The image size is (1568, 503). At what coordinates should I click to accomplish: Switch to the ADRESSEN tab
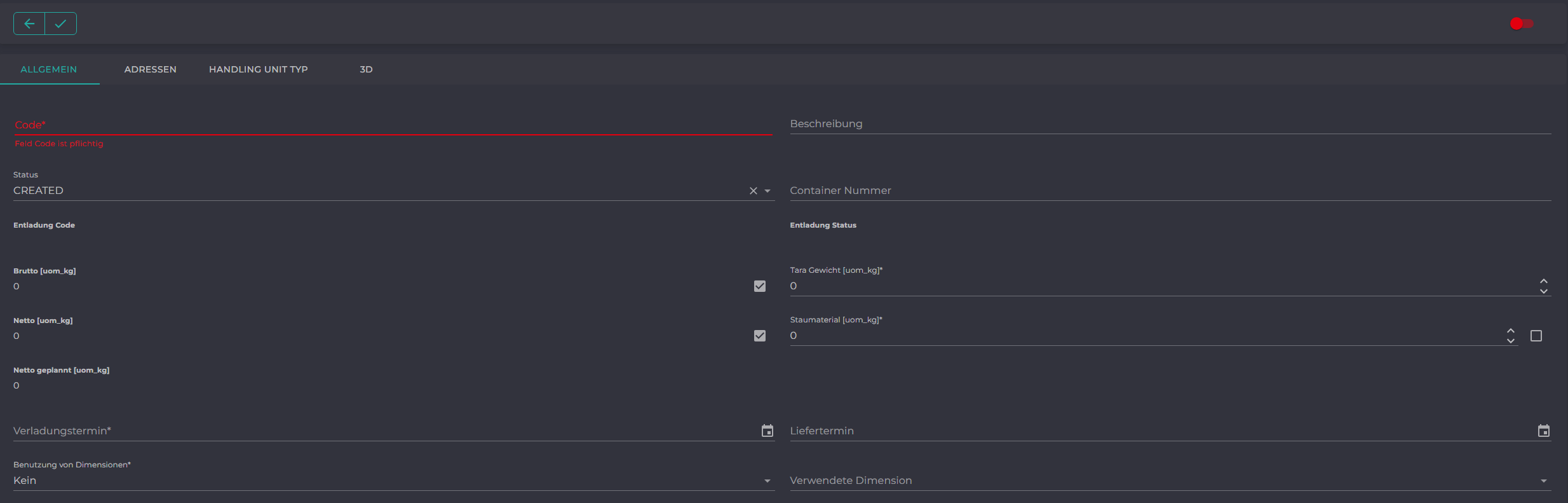pyautogui.click(x=151, y=69)
